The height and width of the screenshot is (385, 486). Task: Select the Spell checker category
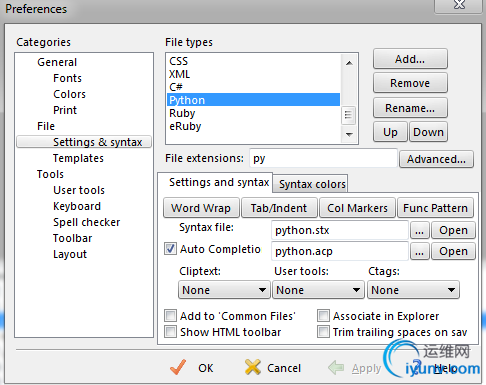[87, 222]
